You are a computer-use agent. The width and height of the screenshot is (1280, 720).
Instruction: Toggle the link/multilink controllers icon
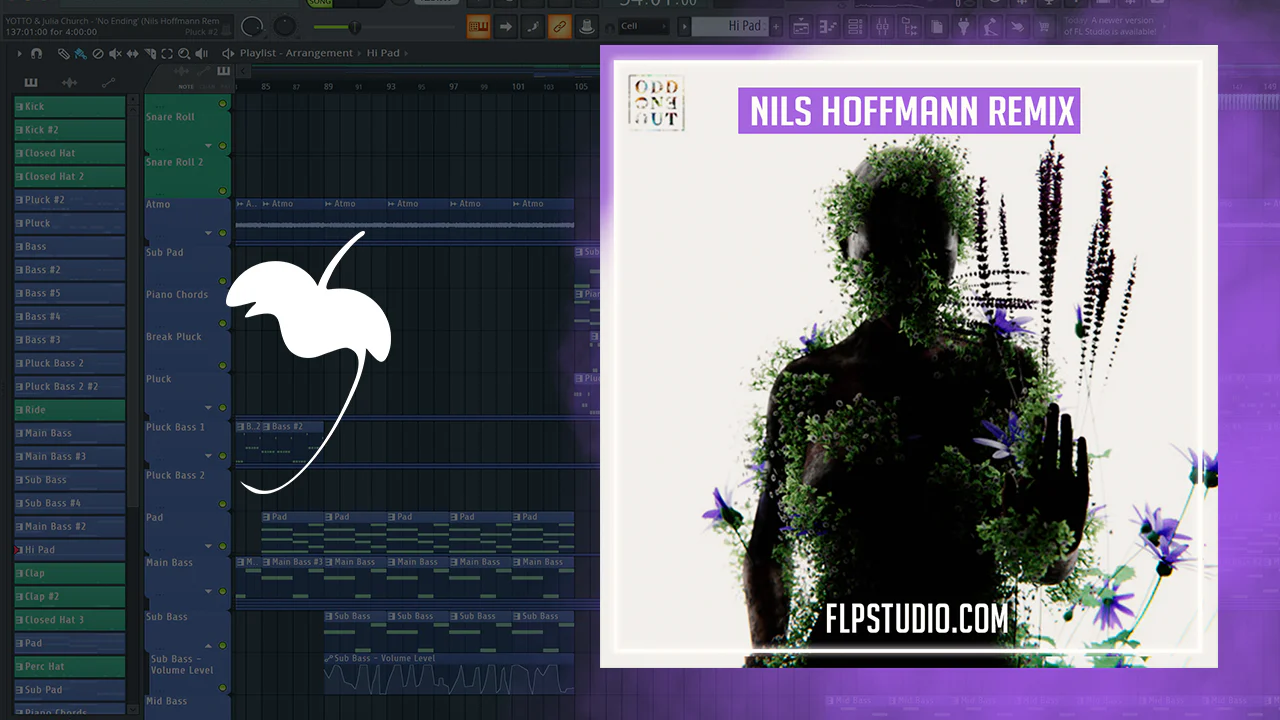(x=559, y=26)
